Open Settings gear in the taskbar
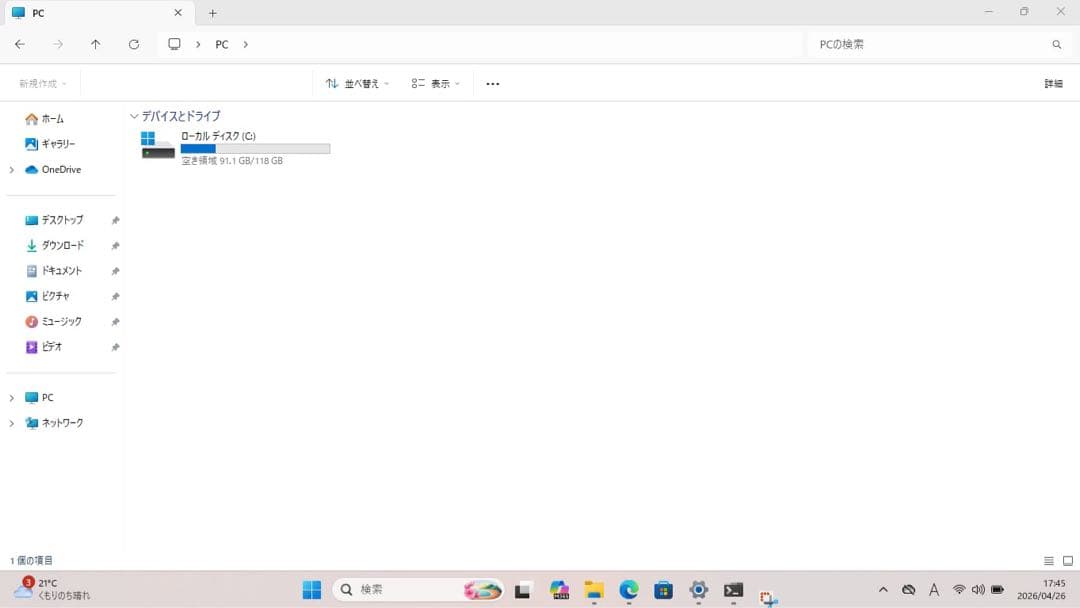 [698, 589]
